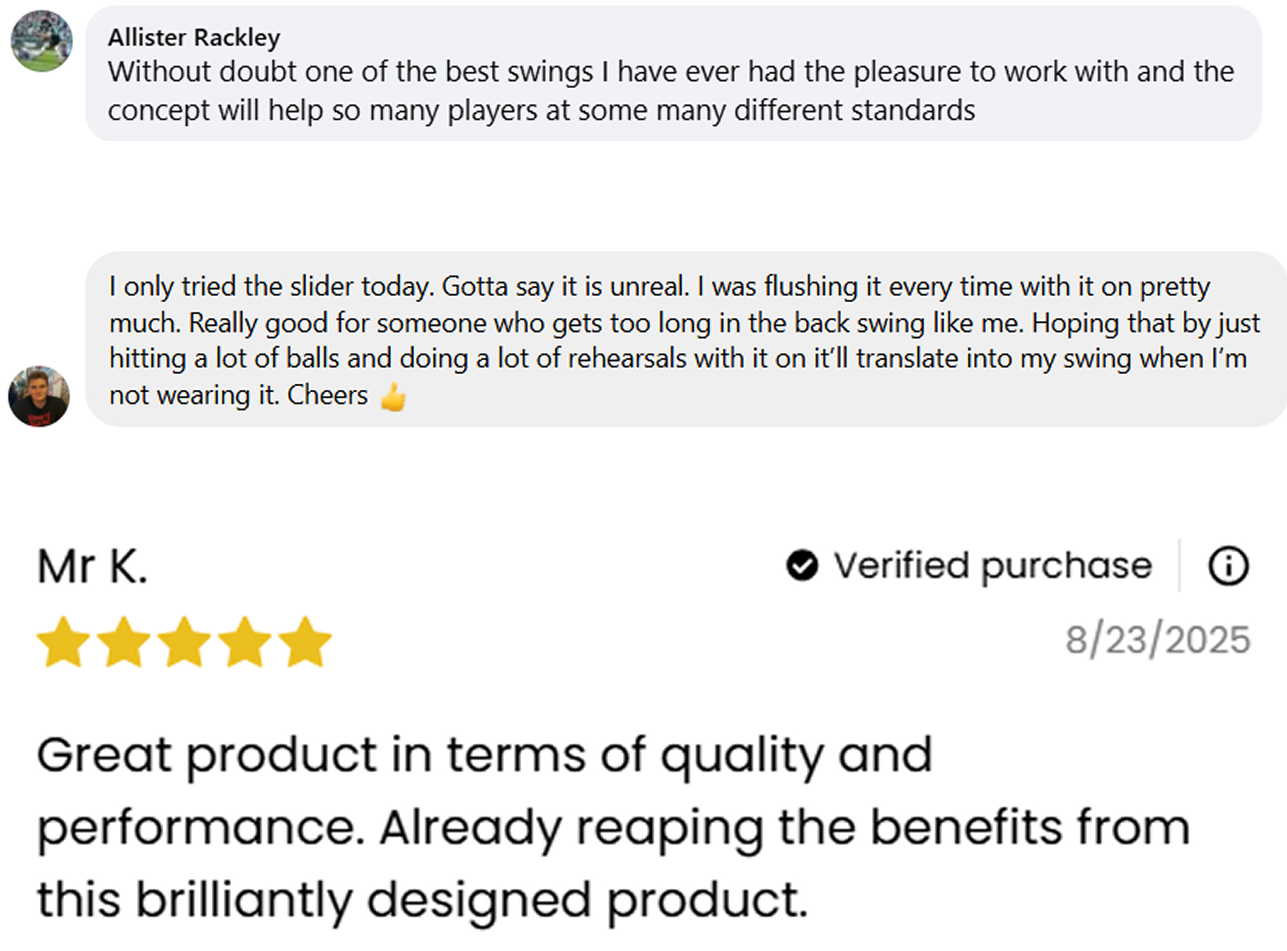Click the Mr K. reviewer name

(92, 567)
